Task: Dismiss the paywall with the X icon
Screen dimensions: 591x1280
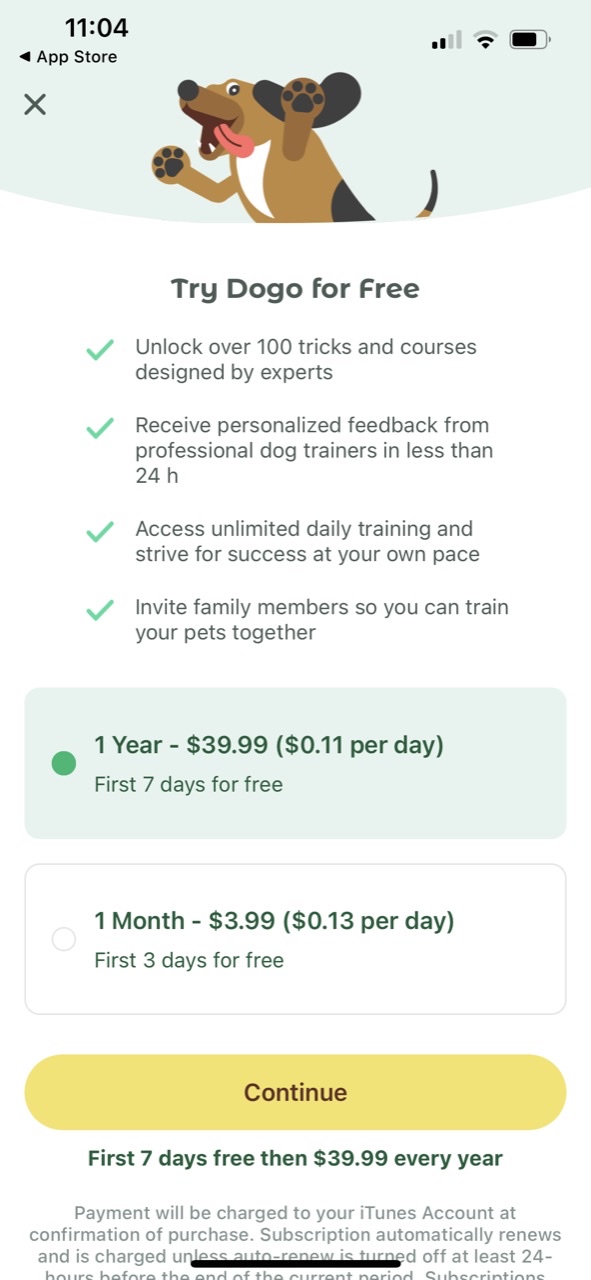Action: pyautogui.click(x=35, y=104)
